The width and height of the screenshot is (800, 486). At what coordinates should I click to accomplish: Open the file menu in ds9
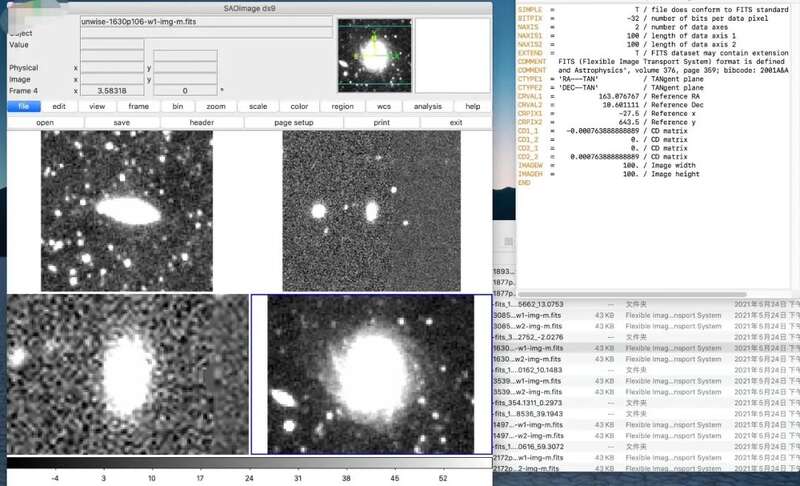pos(24,106)
